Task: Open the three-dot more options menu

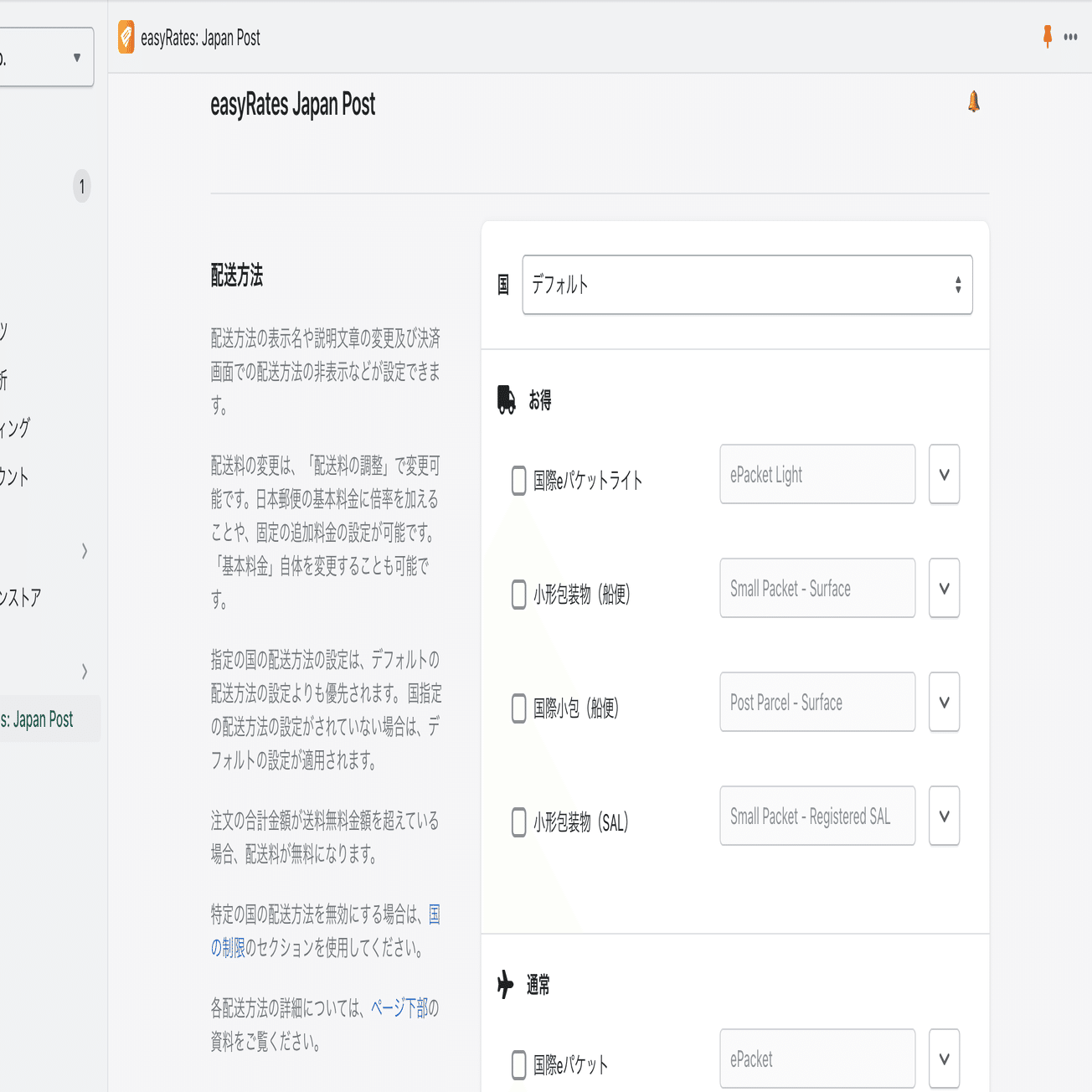Action: tap(1070, 37)
